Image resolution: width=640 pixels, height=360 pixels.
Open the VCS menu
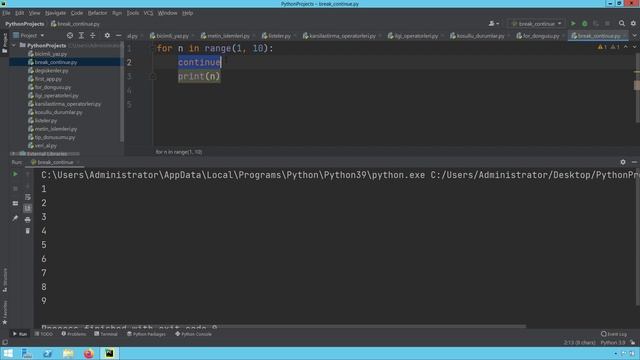coord(148,13)
